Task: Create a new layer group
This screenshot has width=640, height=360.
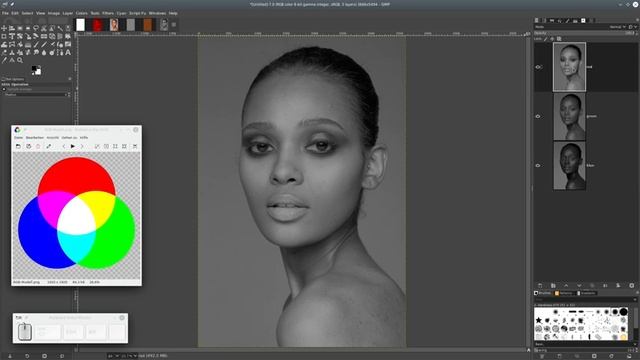Action: (x=553, y=286)
